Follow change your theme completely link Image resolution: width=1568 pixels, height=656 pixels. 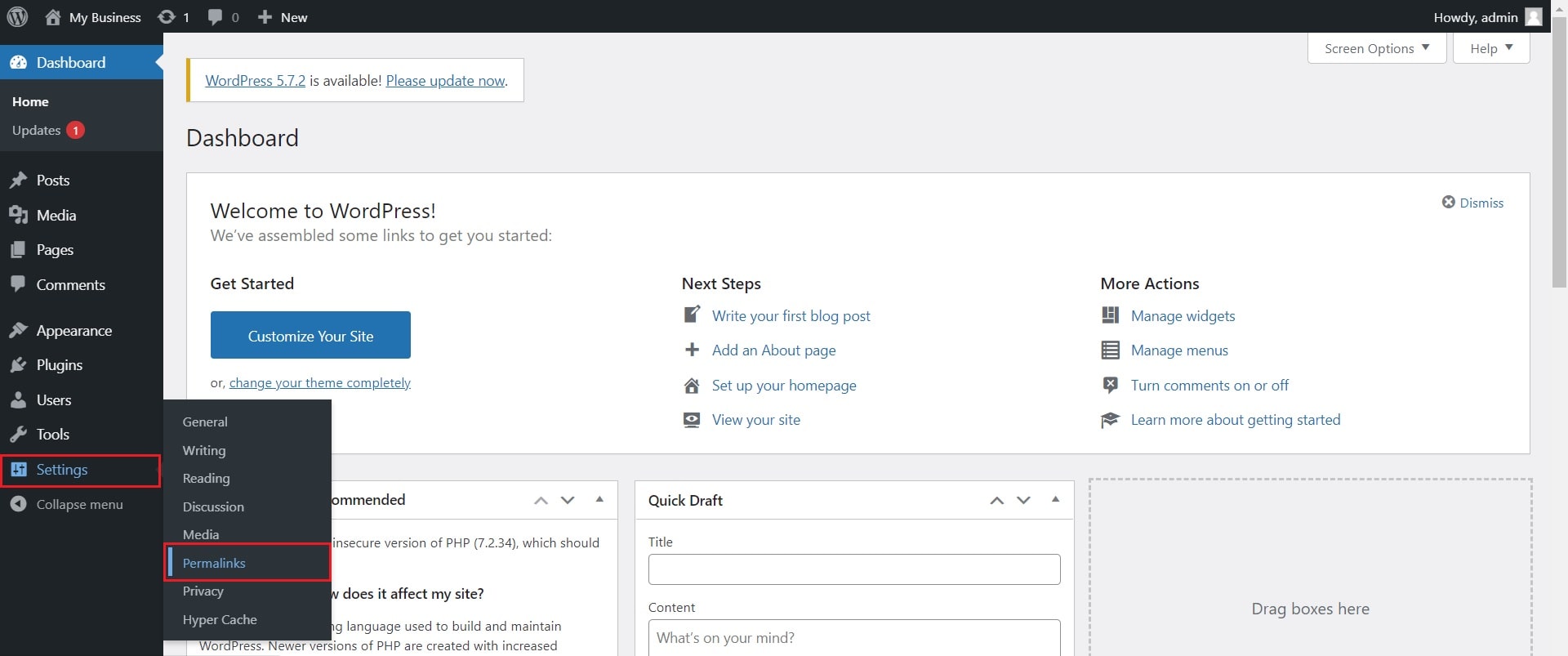point(320,382)
